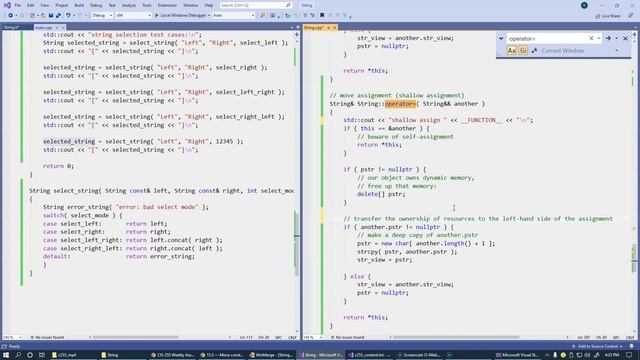The height and width of the screenshot is (360, 640).
Task: Open the Windows Start menu
Action: [x=6, y=355]
